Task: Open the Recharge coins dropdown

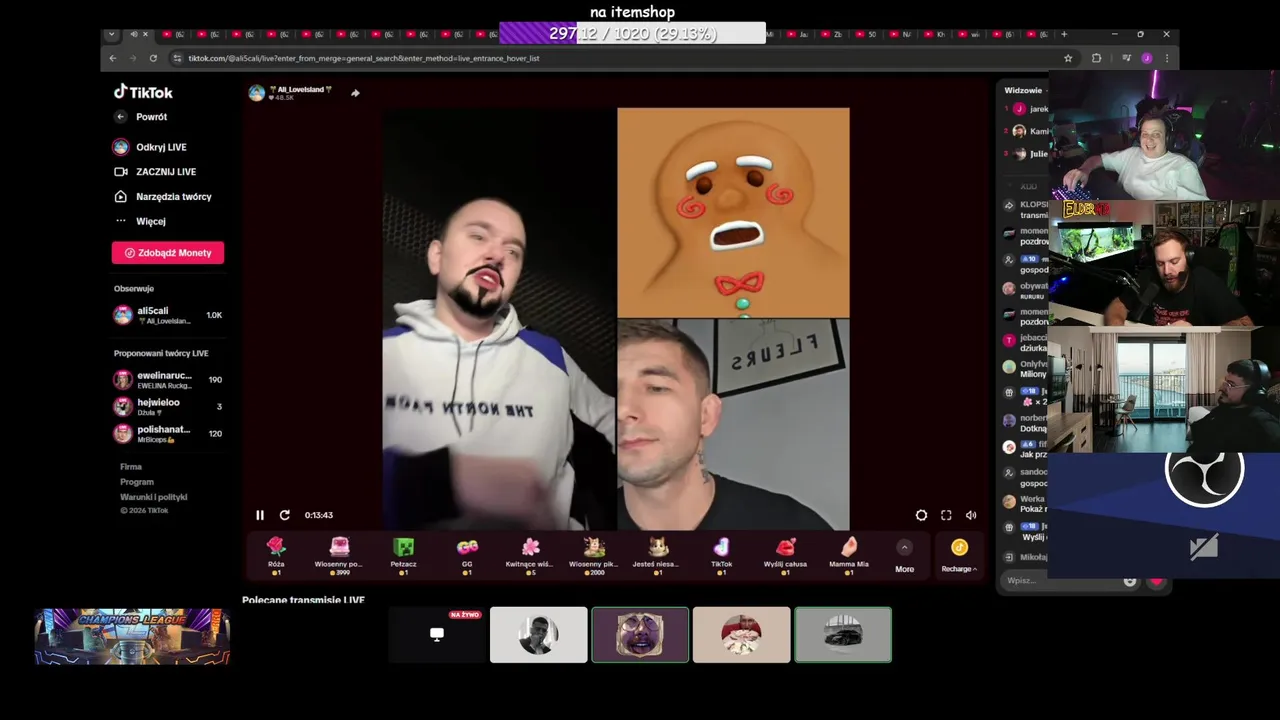Action: 959,556
